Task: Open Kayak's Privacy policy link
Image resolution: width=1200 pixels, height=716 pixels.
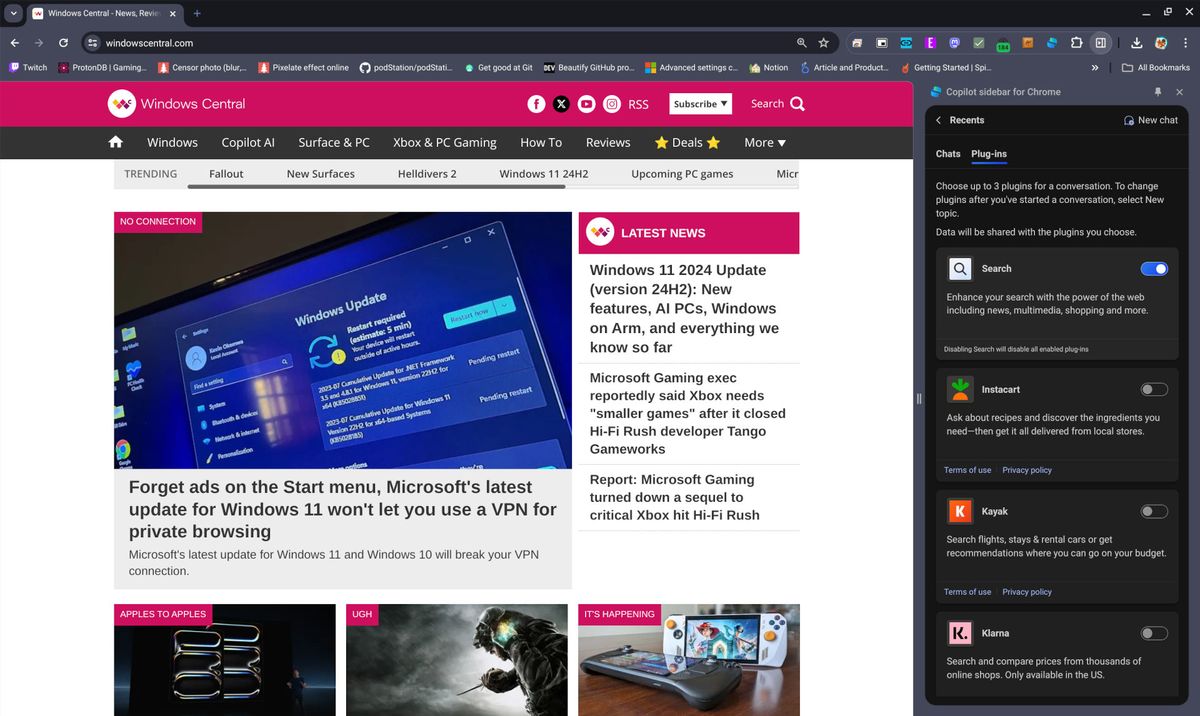Action: 1026,591
